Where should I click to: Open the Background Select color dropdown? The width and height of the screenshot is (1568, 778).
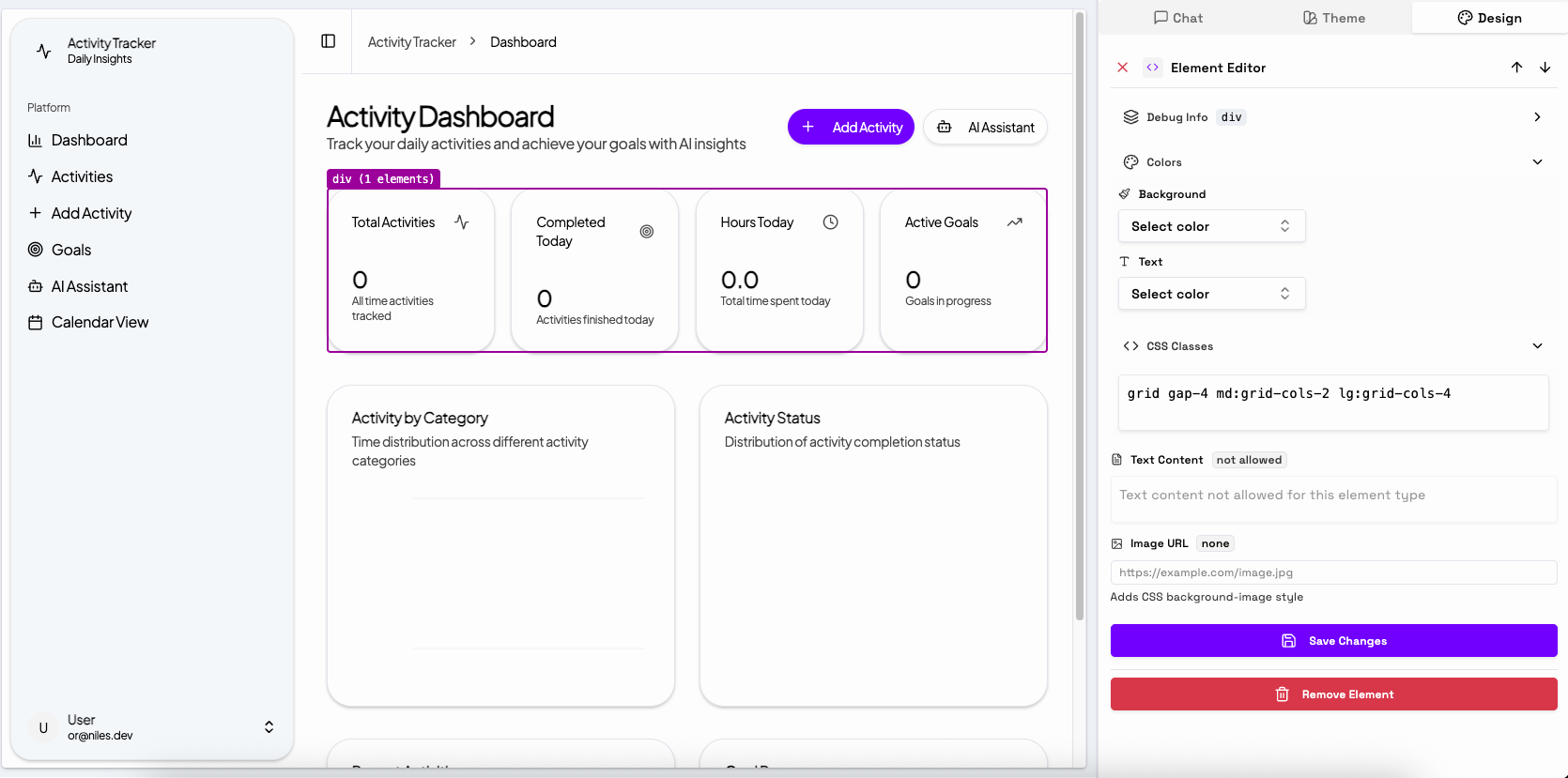click(1211, 226)
